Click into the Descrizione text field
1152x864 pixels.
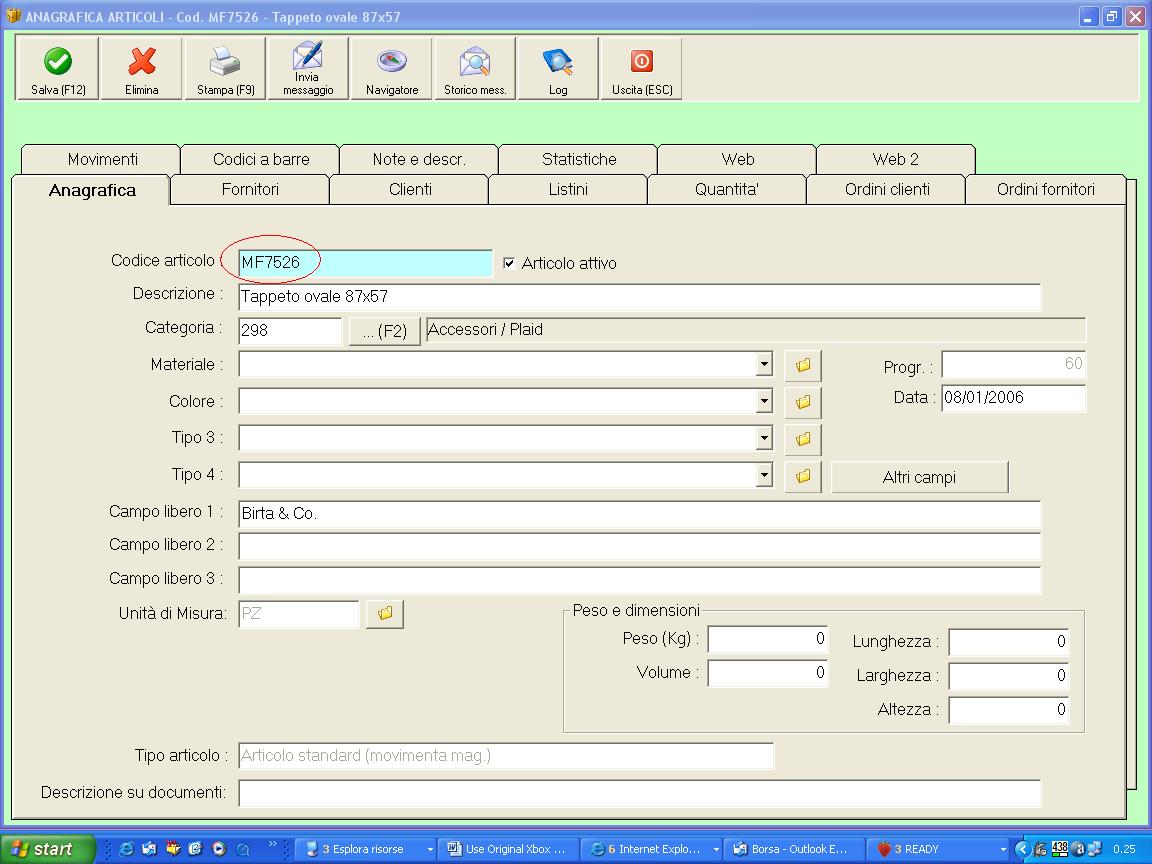point(640,297)
